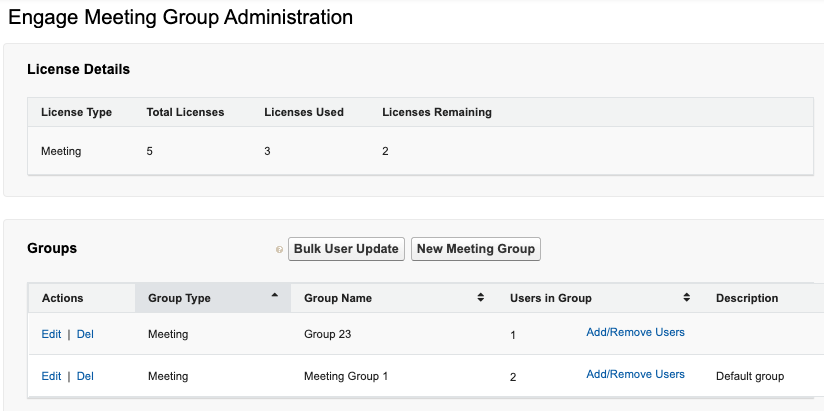Delete Meeting Group 1 using the Del link
Screen dimensions: 824x411
click(x=85, y=376)
